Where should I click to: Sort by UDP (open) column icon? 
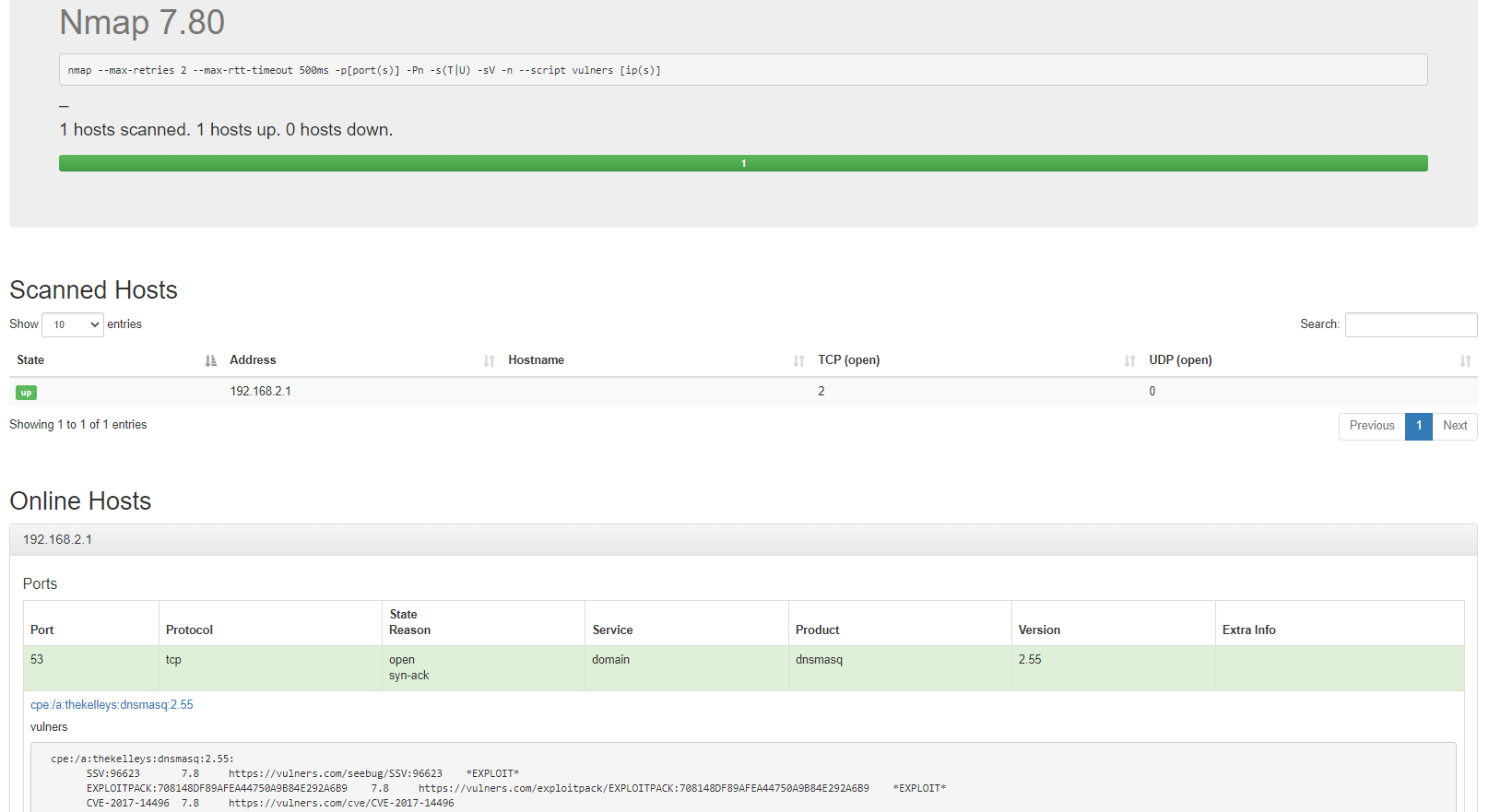tap(1465, 361)
